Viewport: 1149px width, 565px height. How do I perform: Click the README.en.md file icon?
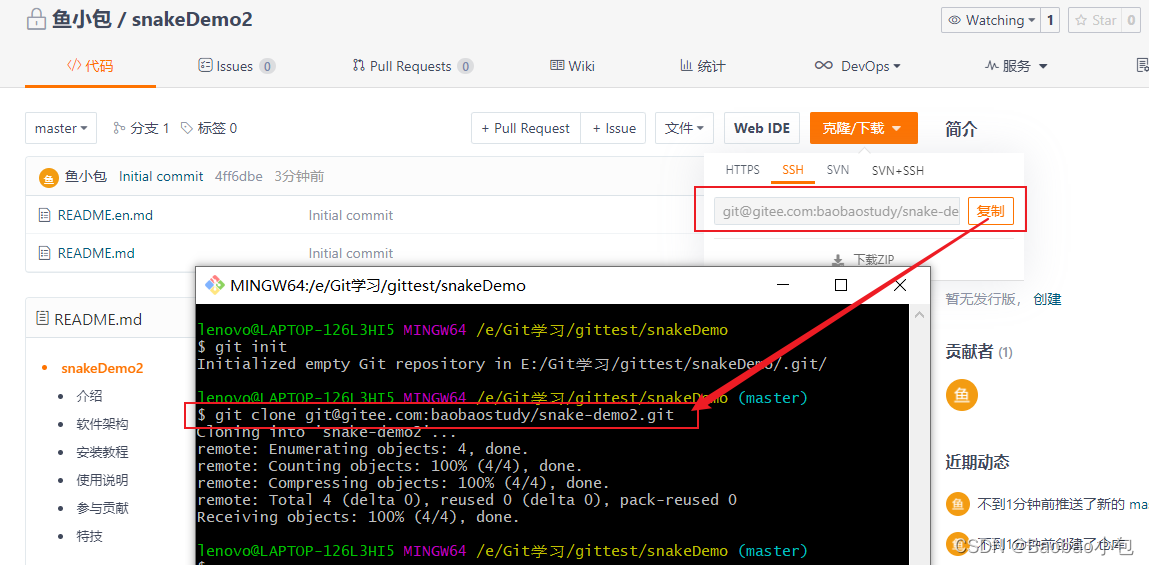tap(44, 215)
